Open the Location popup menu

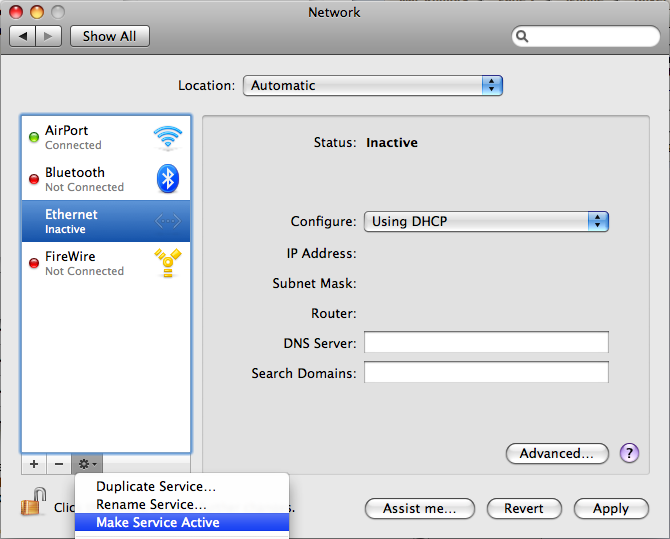[373, 85]
